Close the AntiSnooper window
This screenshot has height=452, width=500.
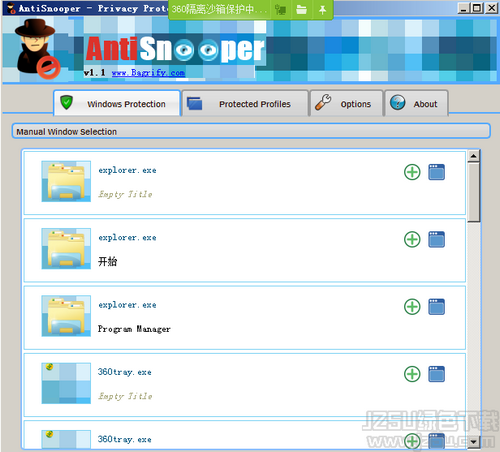(491, 8)
